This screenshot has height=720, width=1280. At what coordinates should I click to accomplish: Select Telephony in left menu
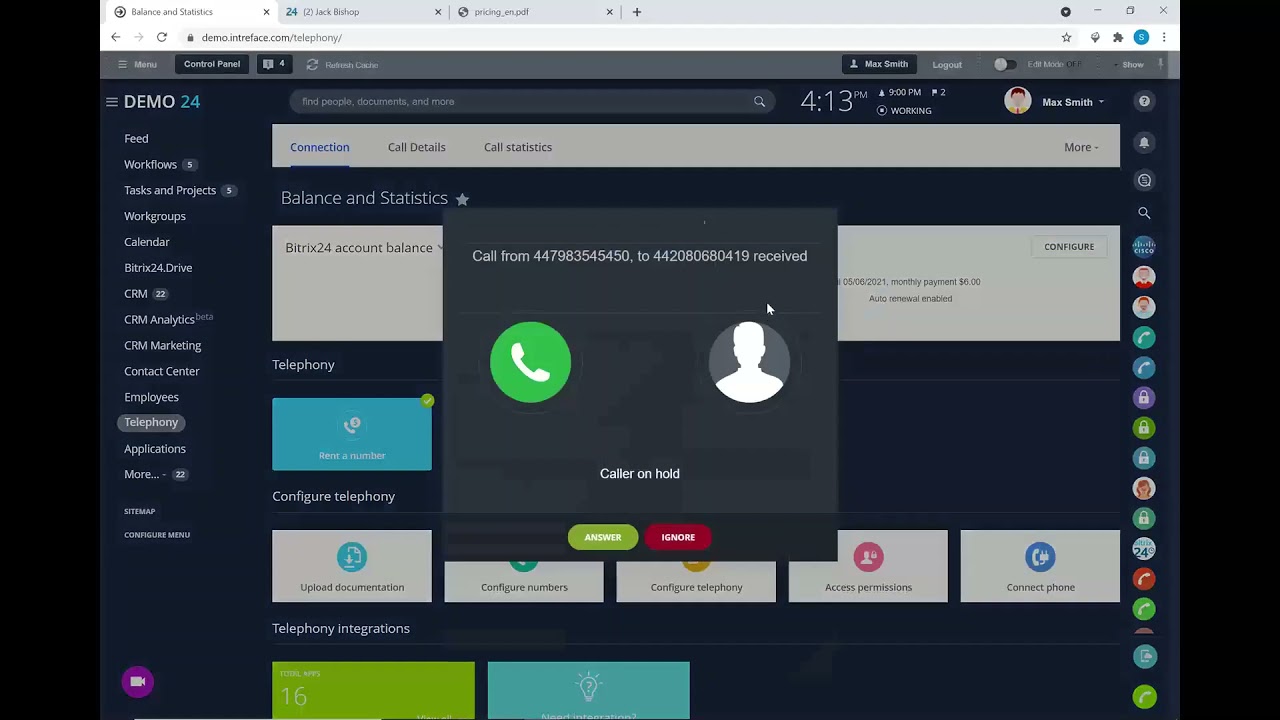click(151, 422)
